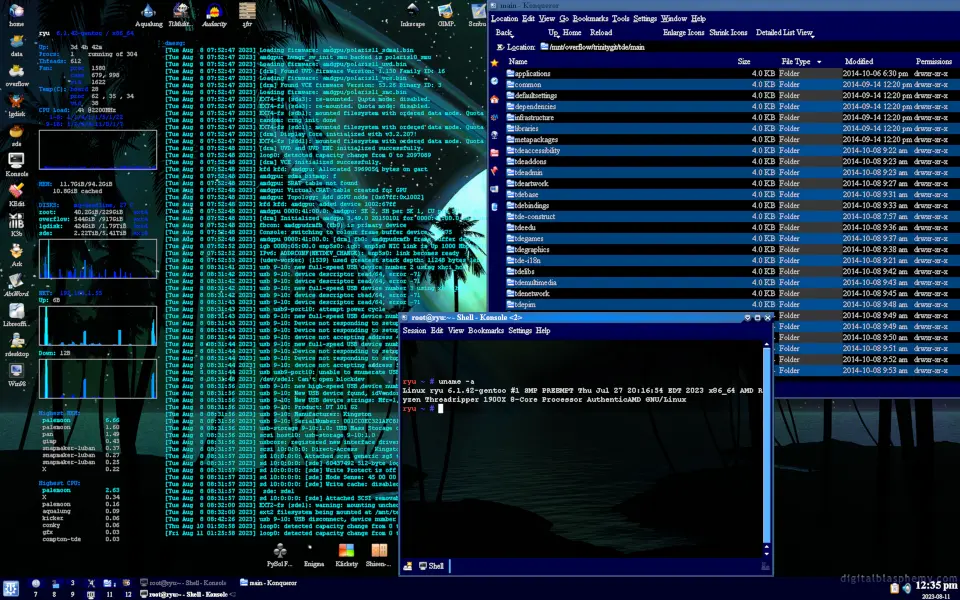Open the TDE start menu button
This screenshot has width=960, height=600.
[11, 588]
